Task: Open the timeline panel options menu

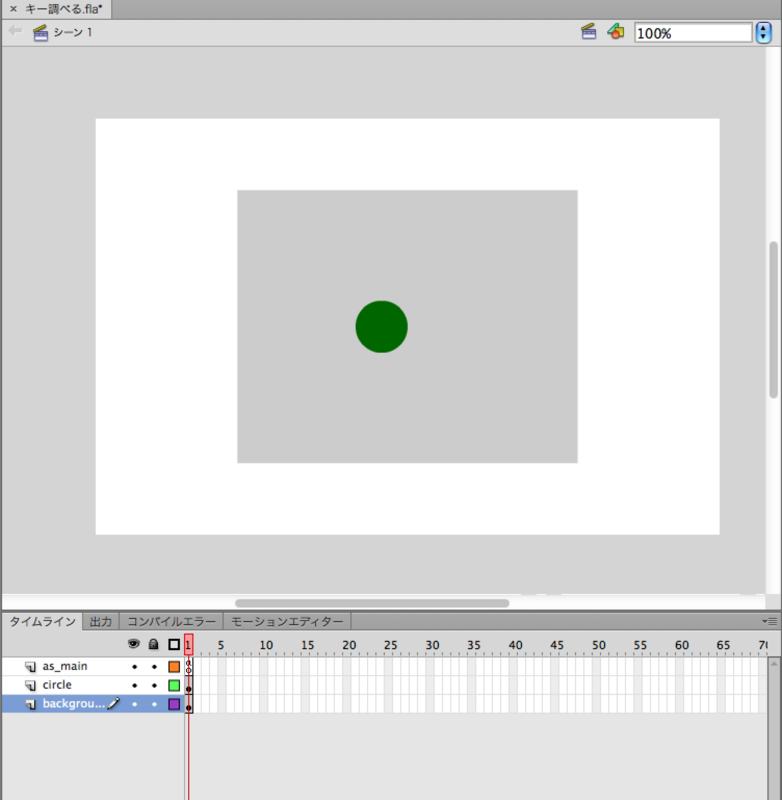Action: (769, 621)
